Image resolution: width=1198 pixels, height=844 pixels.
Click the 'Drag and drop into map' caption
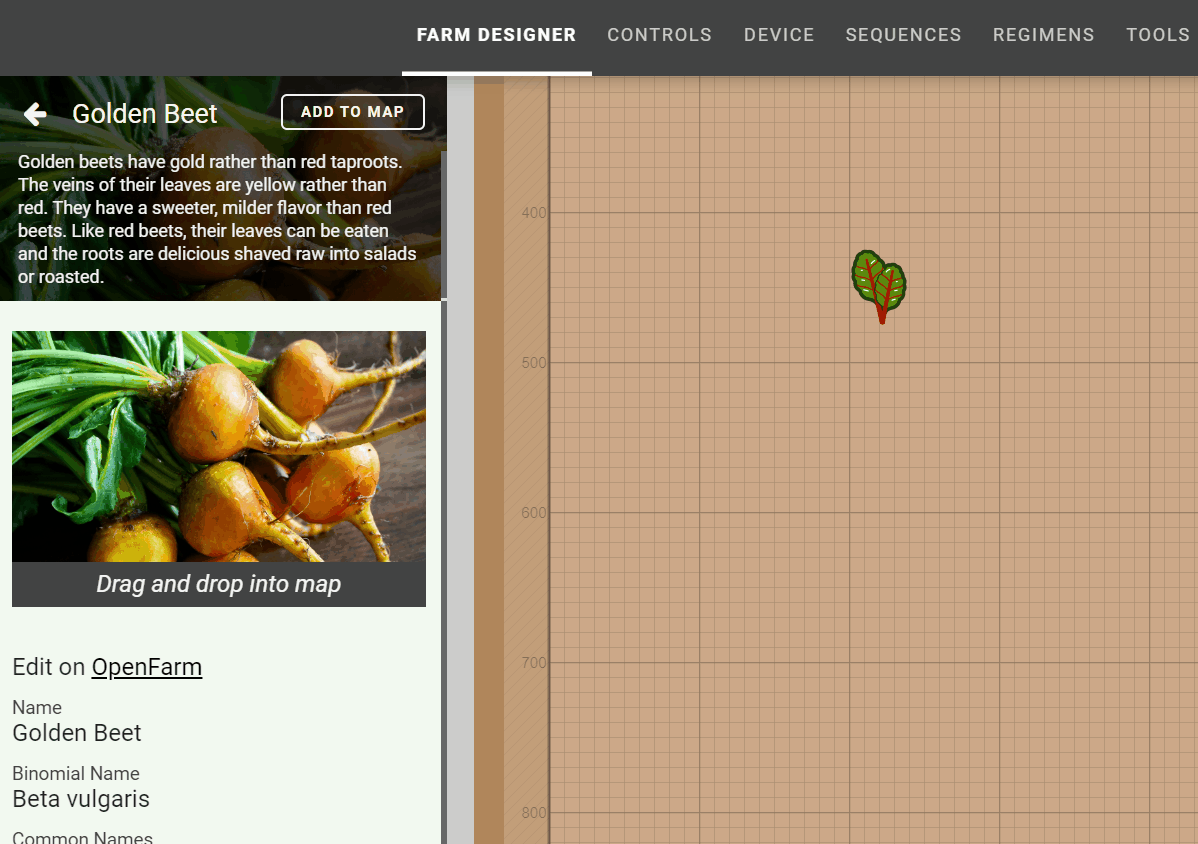coord(218,584)
